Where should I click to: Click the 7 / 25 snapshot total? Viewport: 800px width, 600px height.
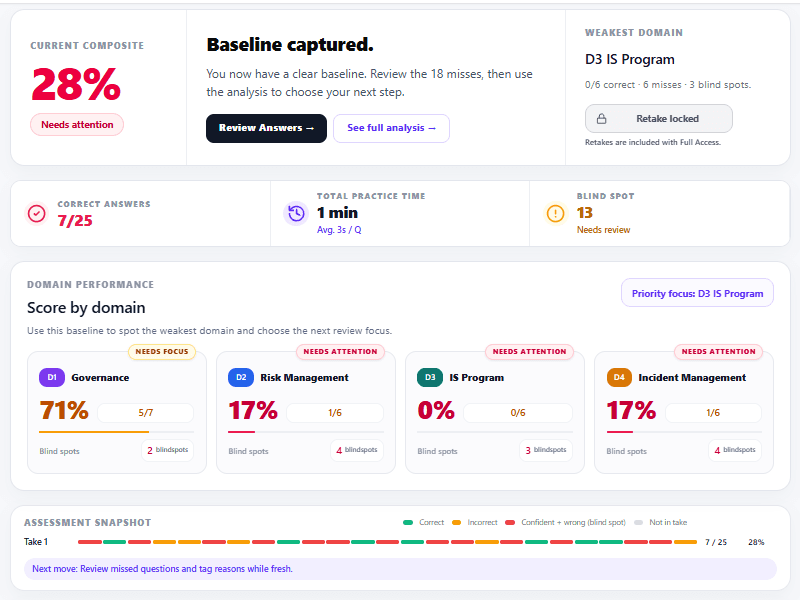[716, 542]
